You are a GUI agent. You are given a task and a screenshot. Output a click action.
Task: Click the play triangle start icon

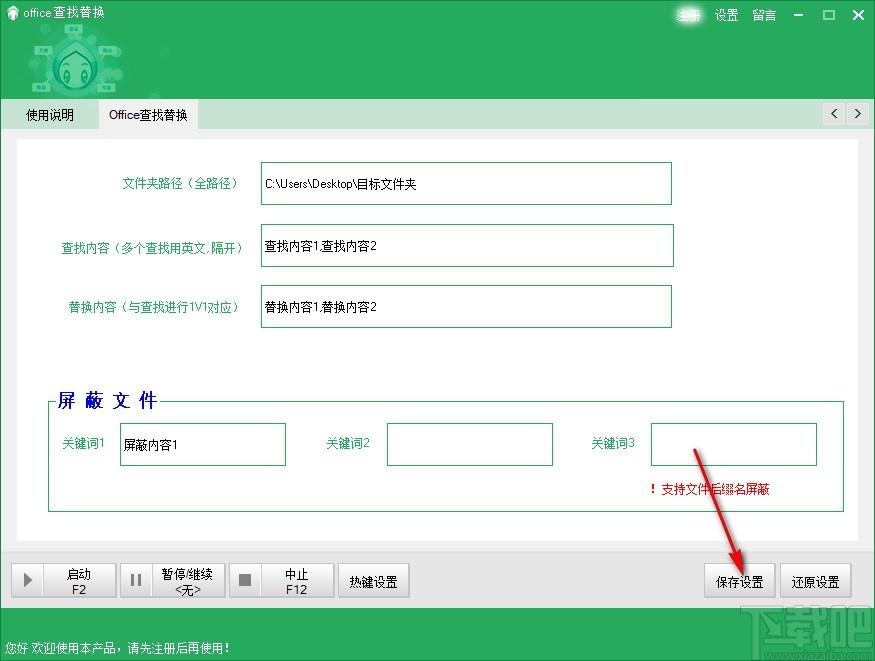click(x=27, y=581)
